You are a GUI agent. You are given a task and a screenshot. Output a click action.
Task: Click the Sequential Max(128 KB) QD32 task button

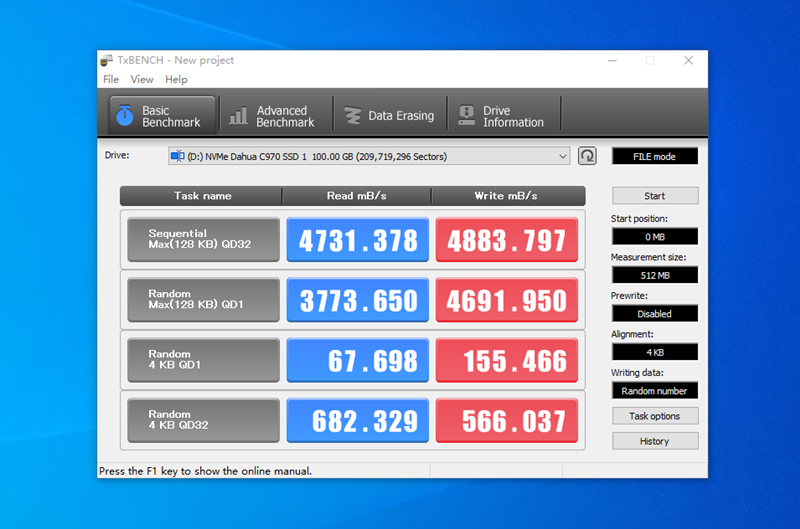204,239
